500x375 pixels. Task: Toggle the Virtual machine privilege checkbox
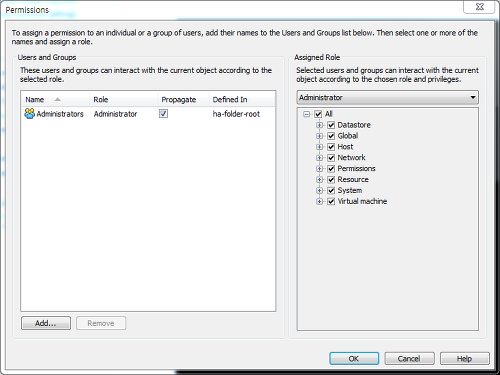[x=331, y=202]
